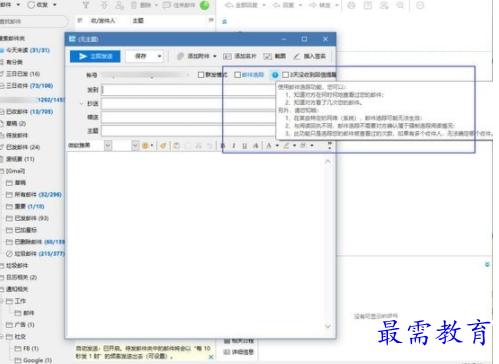Click the blue Send Now button

point(95,56)
